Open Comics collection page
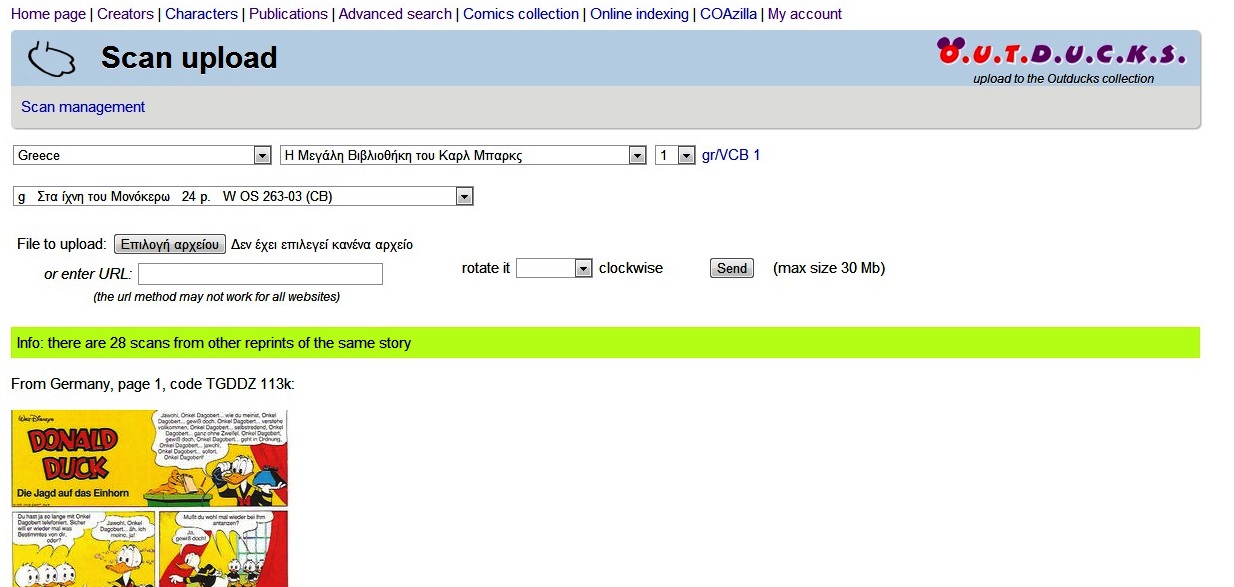Viewport: 1234px width, 587px height. (521, 14)
